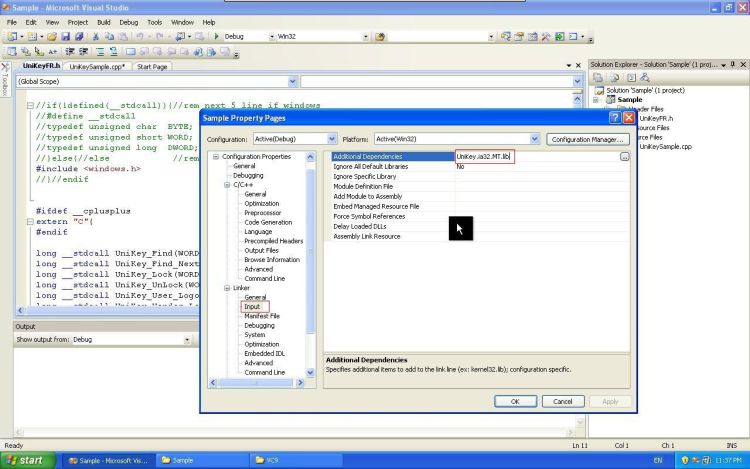
Task: Click the ellipsis button for Additional Dependencies
Action: (624, 157)
